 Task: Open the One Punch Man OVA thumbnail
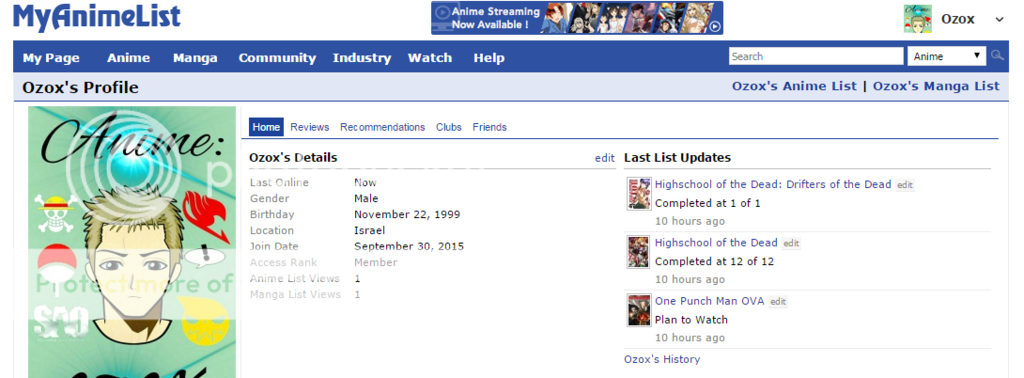pos(639,309)
